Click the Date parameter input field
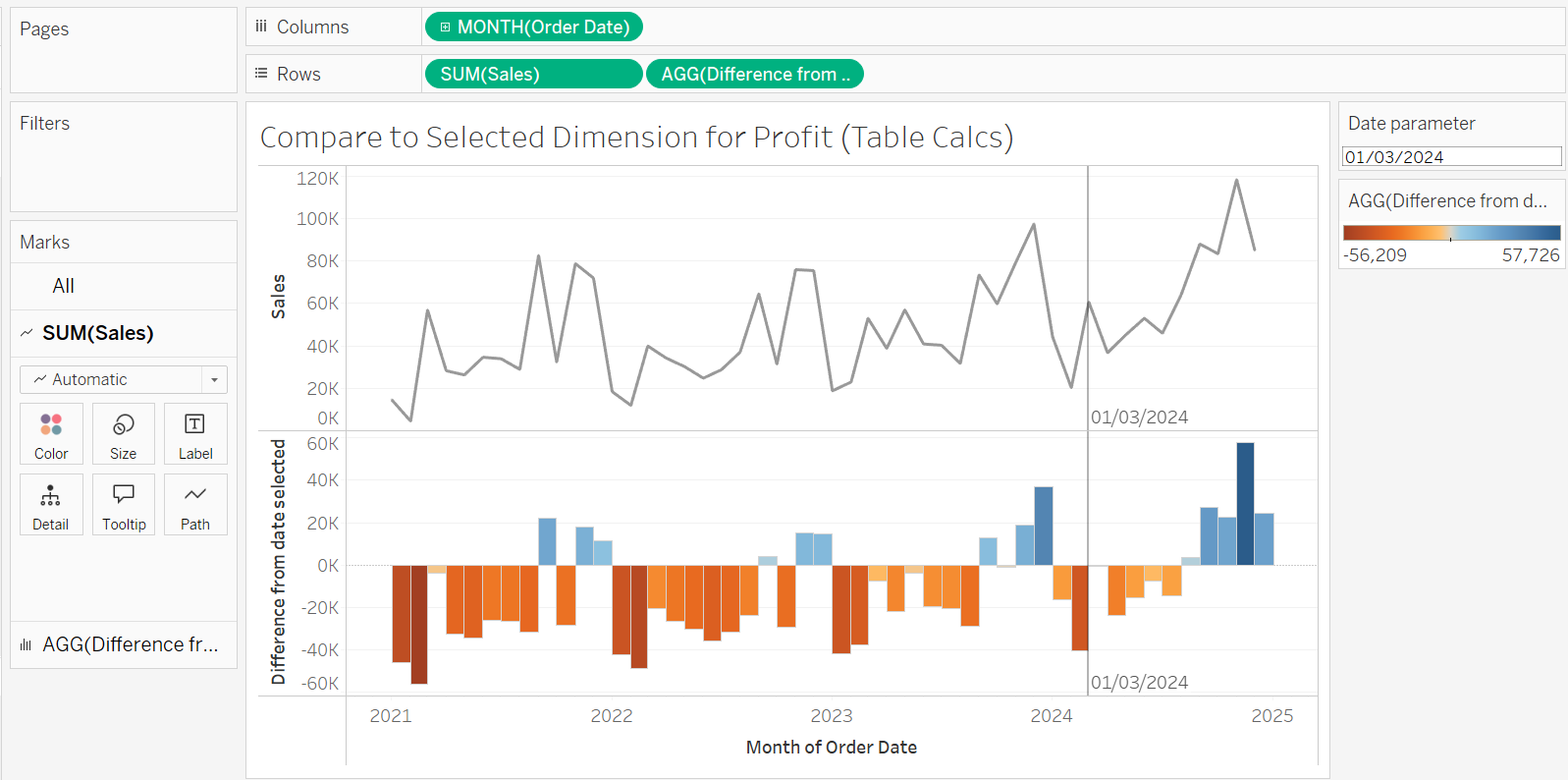This screenshot has height=780, width=1568. (1451, 157)
